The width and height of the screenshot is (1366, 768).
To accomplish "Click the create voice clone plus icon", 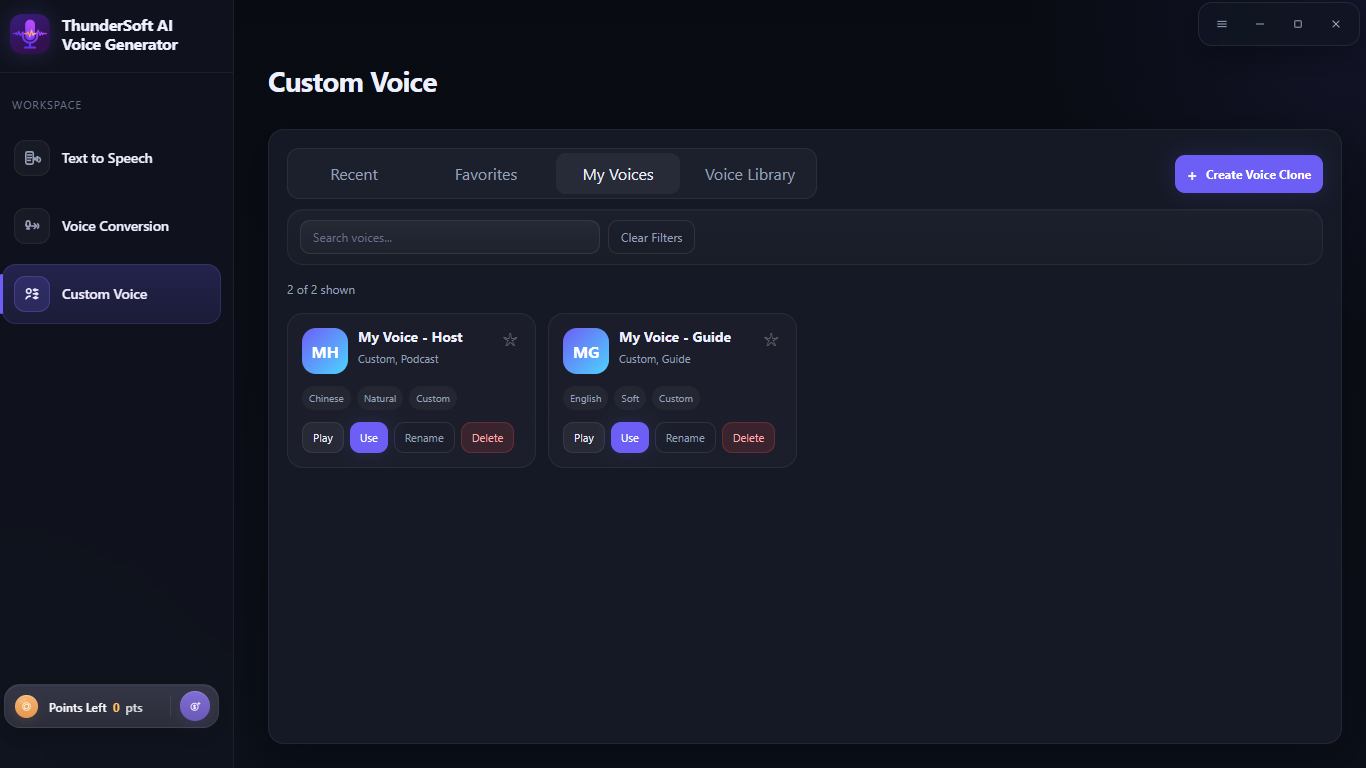I will coord(1191,175).
